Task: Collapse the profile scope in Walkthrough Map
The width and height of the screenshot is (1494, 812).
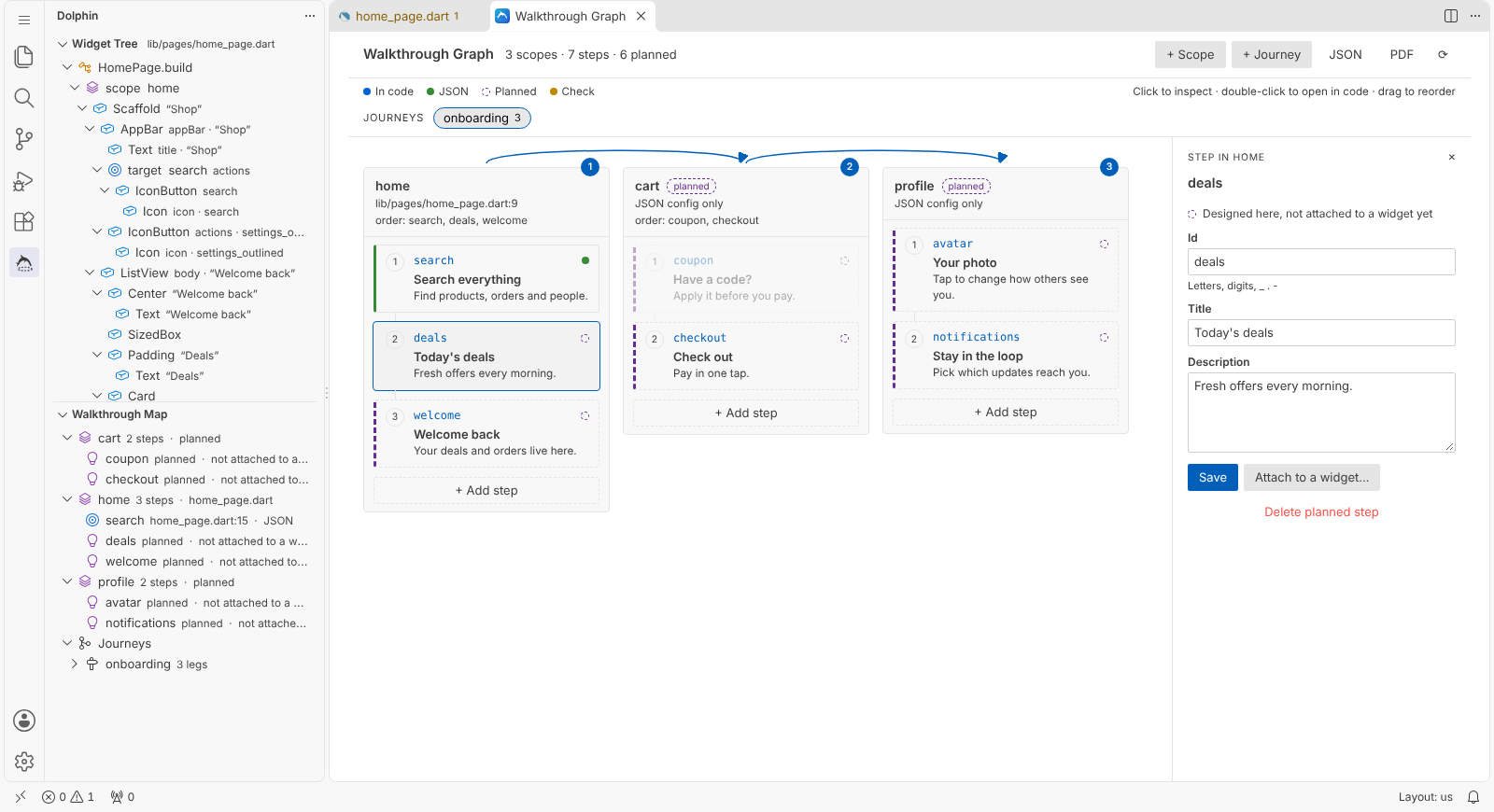Action: click(x=67, y=582)
